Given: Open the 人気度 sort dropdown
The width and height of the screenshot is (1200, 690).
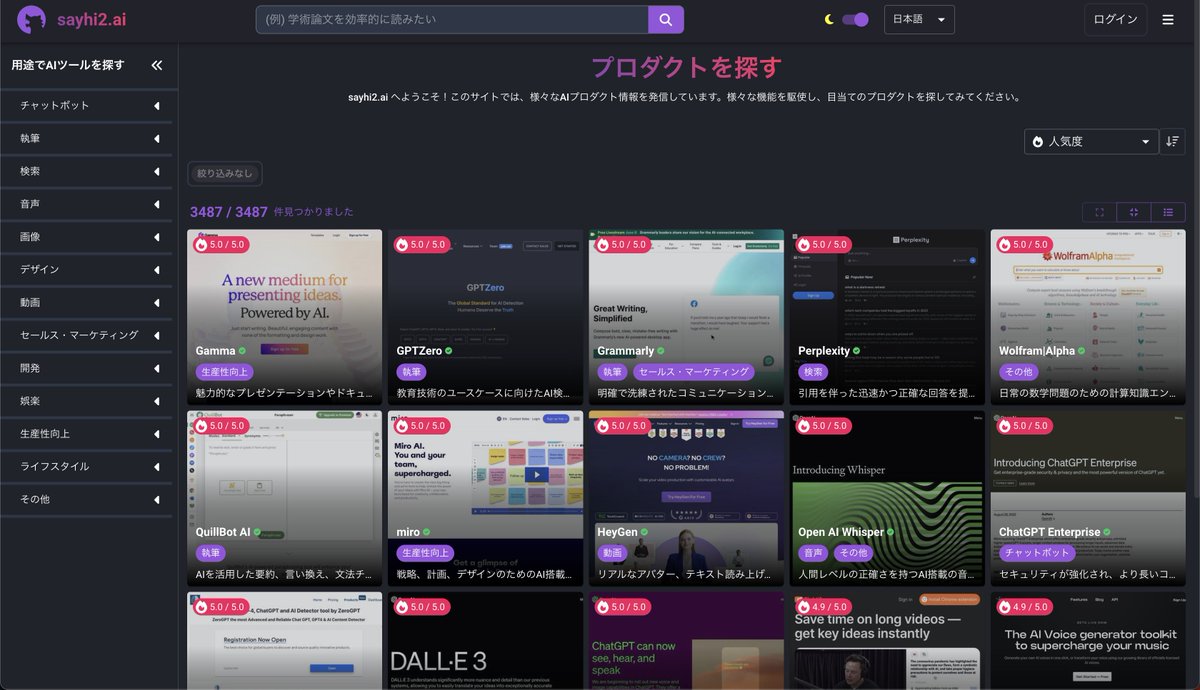Looking at the screenshot, I should point(1091,142).
